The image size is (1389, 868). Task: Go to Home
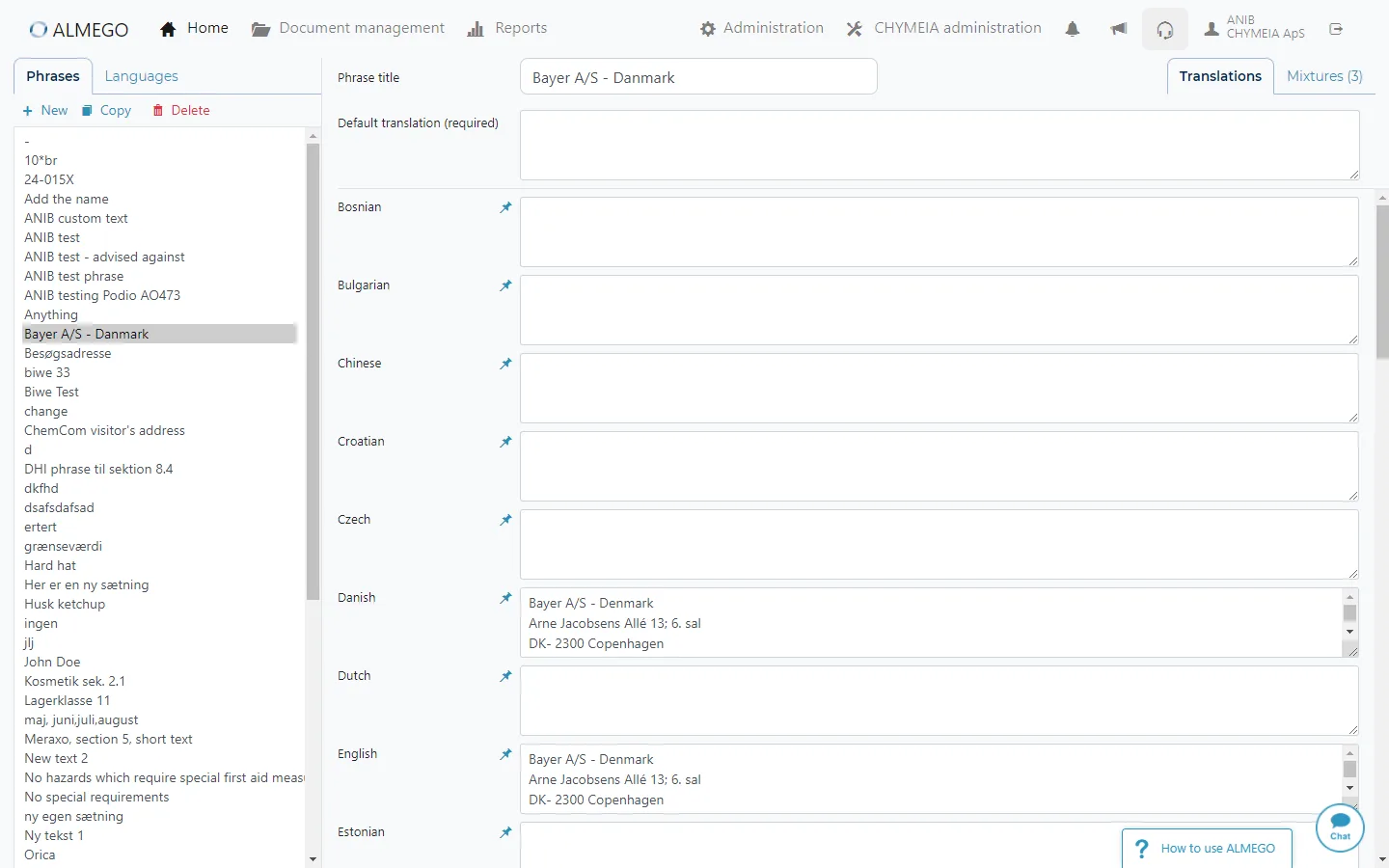(194, 28)
